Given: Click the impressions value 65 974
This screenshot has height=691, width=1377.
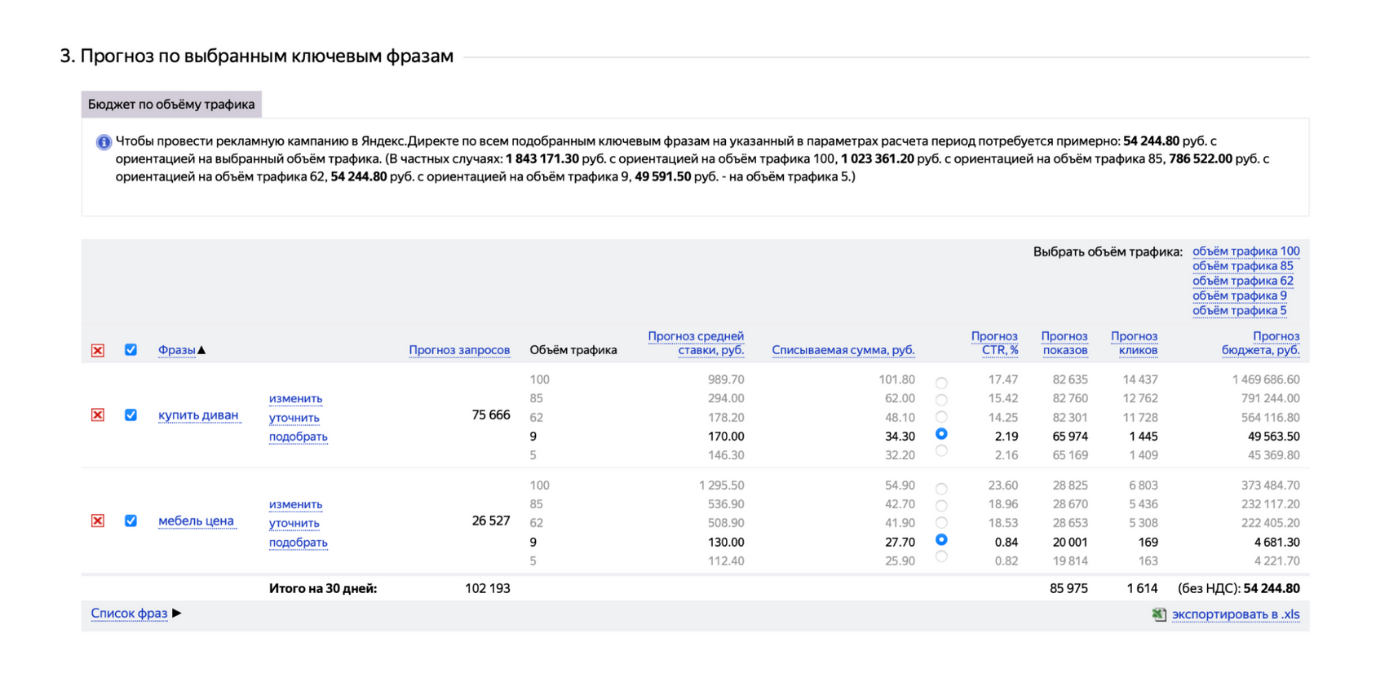Looking at the screenshot, I should (x=1070, y=436).
